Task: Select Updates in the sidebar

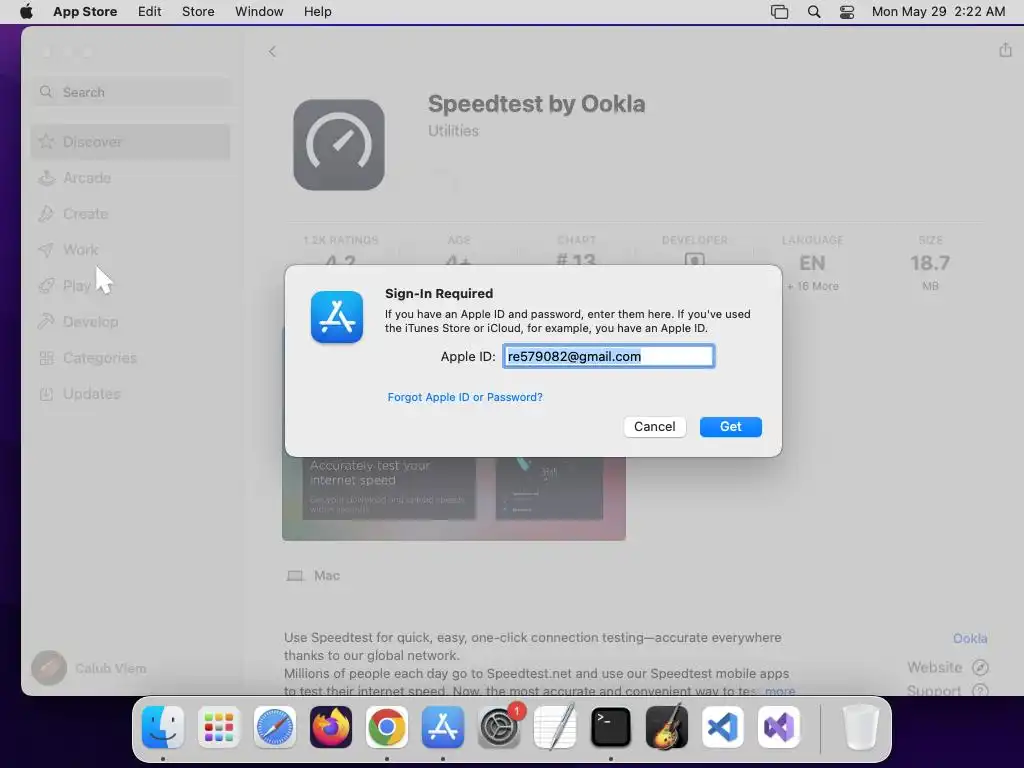Action: (x=131, y=394)
